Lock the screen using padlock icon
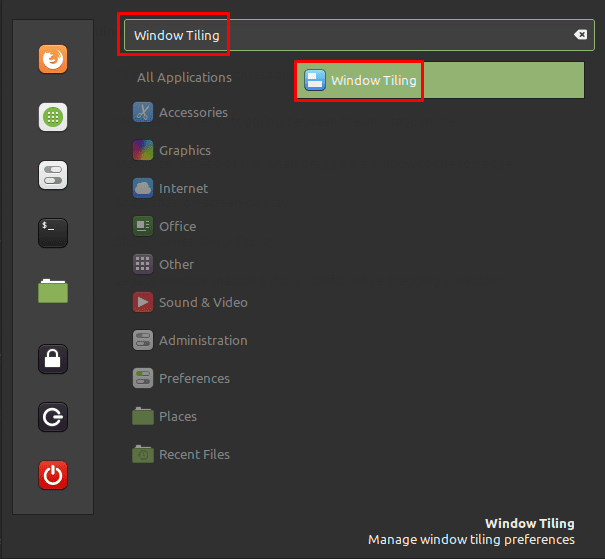605x559 pixels. coord(53,359)
